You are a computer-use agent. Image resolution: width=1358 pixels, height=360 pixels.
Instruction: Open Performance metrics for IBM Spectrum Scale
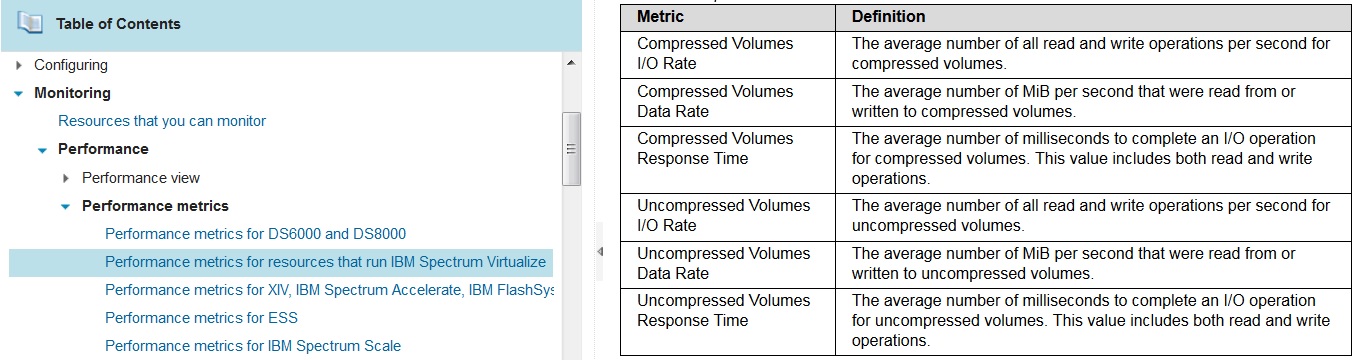[x=253, y=346]
